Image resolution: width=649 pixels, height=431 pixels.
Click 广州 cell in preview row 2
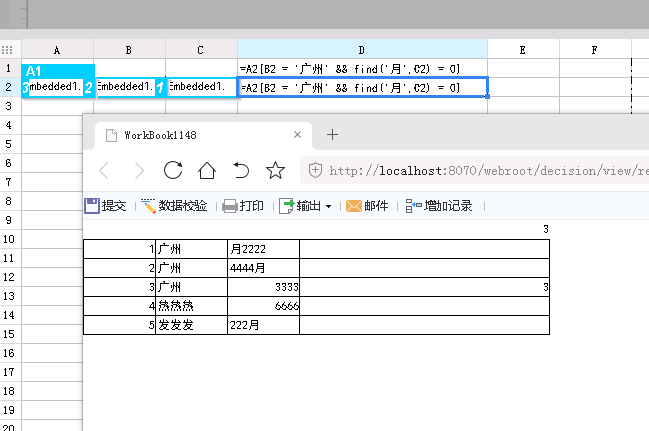tap(191, 268)
